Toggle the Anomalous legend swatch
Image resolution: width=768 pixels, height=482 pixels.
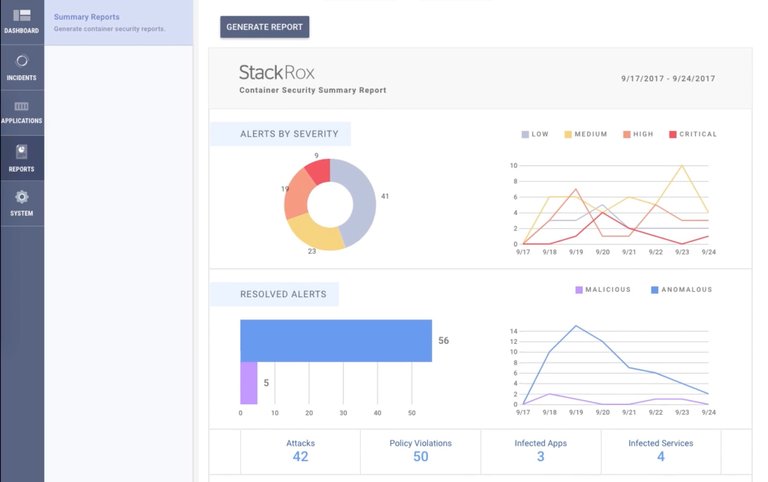tap(654, 290)
